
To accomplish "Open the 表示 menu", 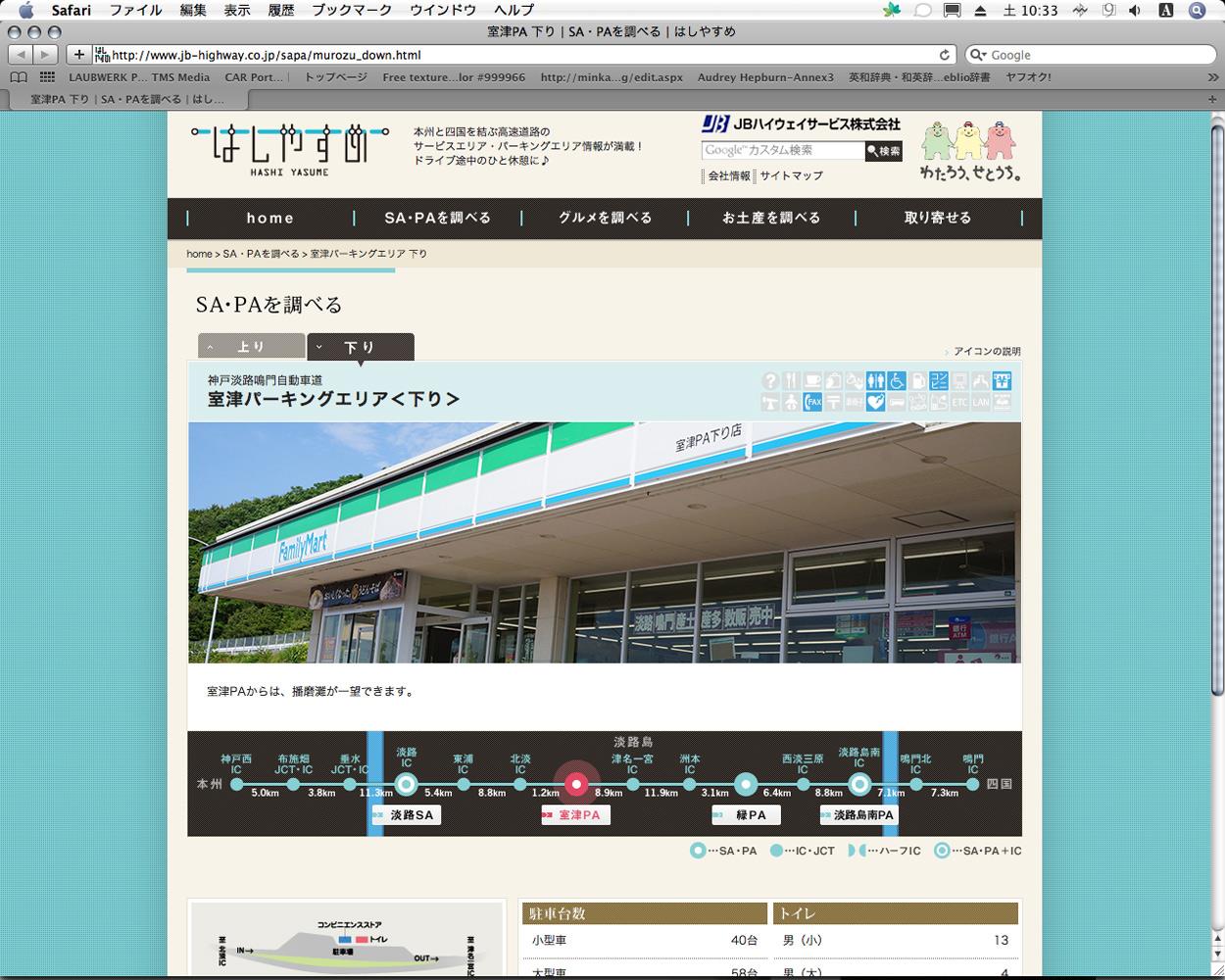I will (237, 10).
